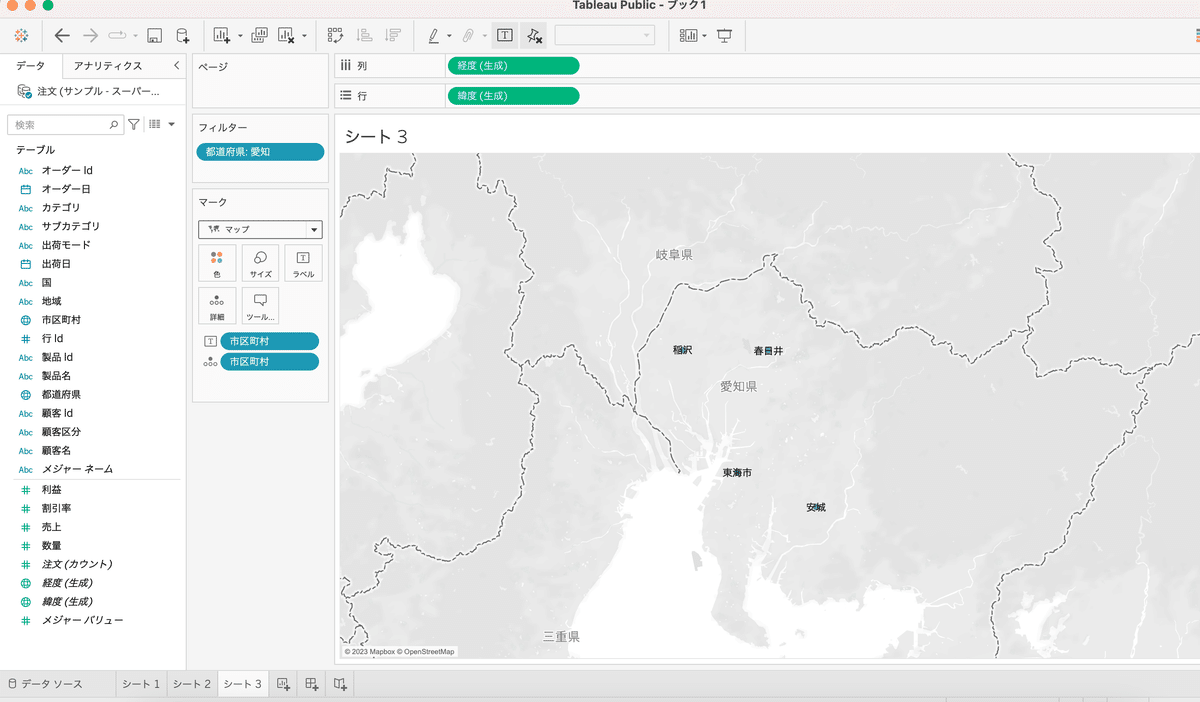This screenshot has height=702, width=1200.
Task: Click the Save icon in toolbar
Action: 155,36
